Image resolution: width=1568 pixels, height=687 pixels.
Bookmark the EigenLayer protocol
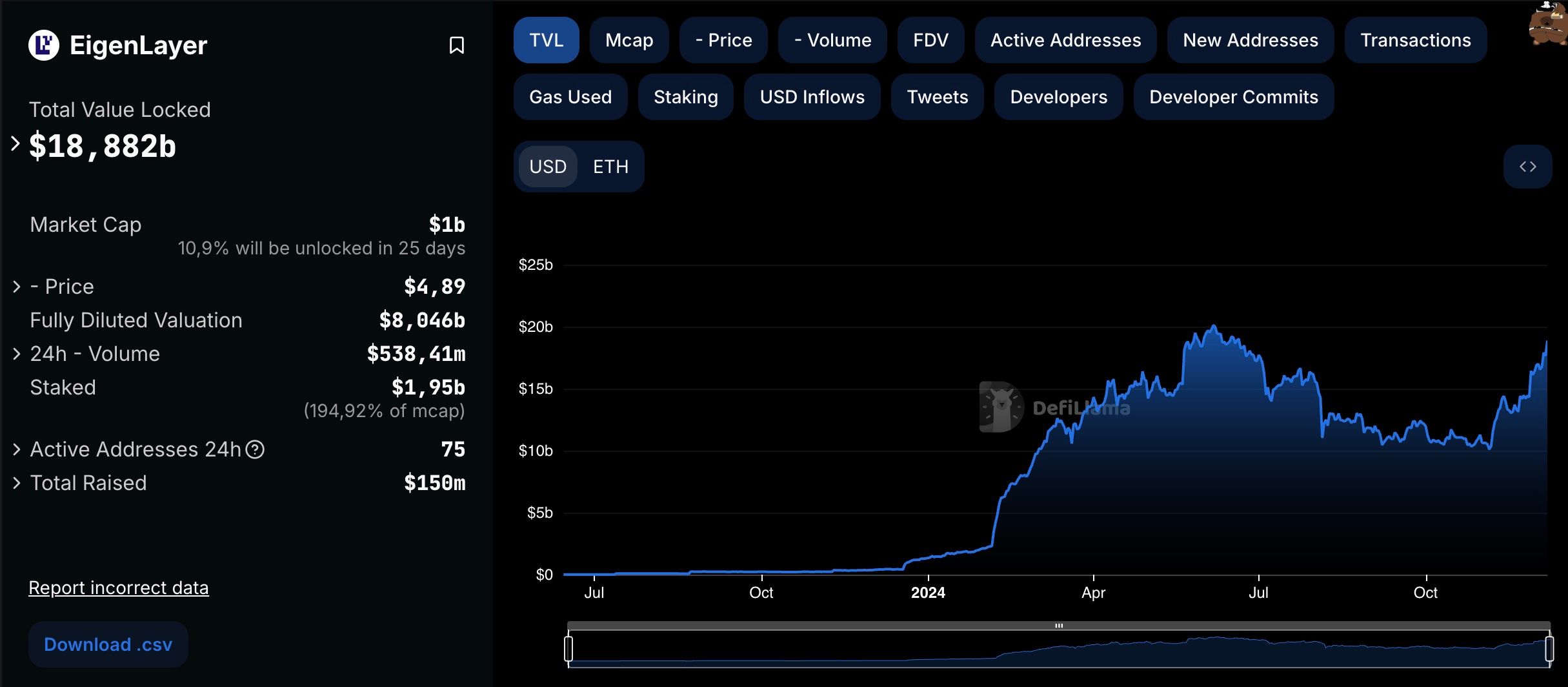coord(457,45)
